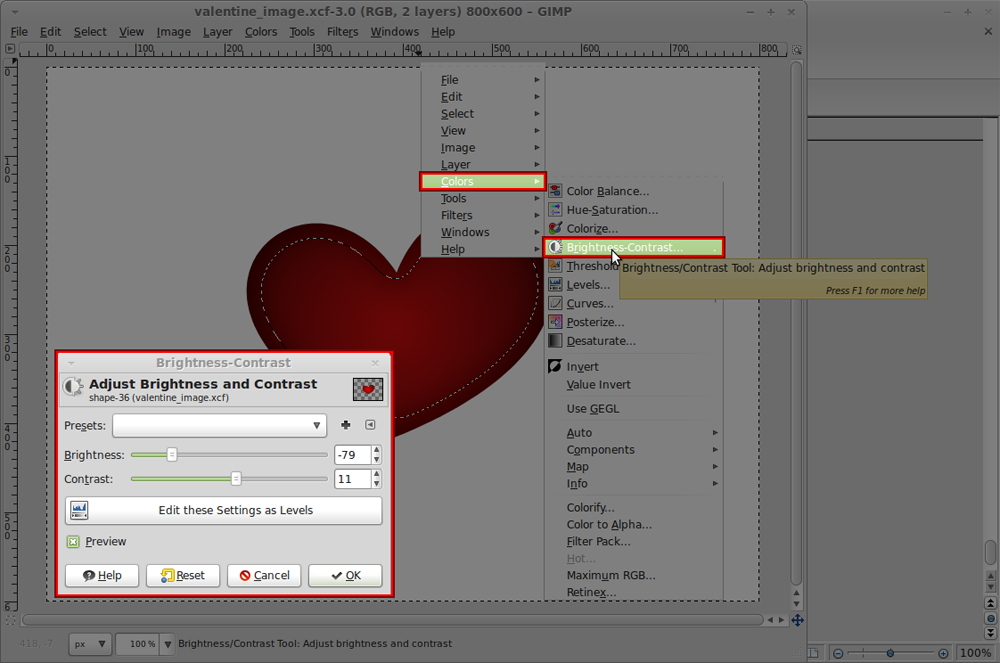The height and width of the screenshot is (663, 1000).
Task: Select the Curves adjustment icon
Action: (555, 303)
